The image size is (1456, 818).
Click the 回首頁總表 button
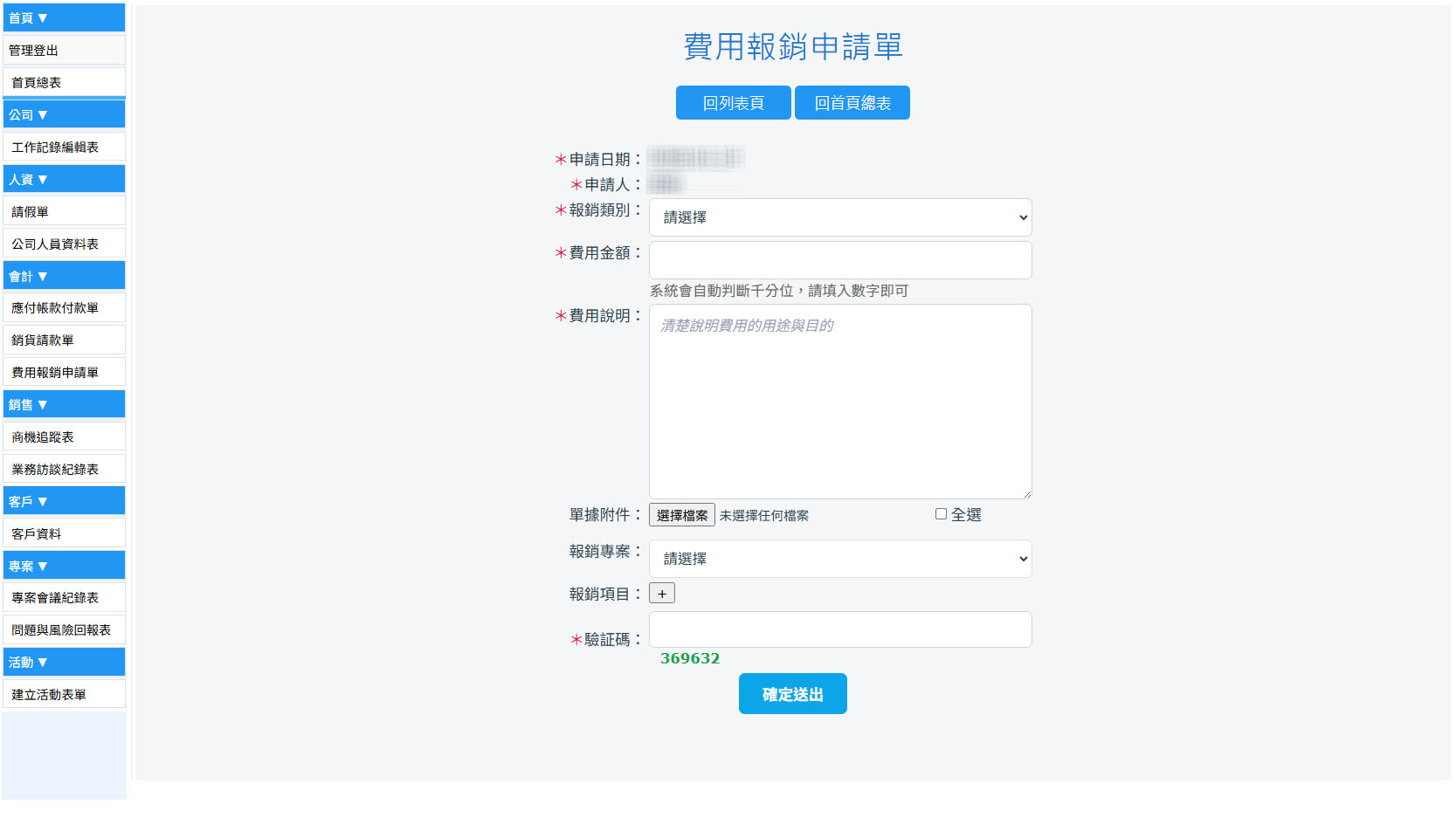click(x=852, y=103)
